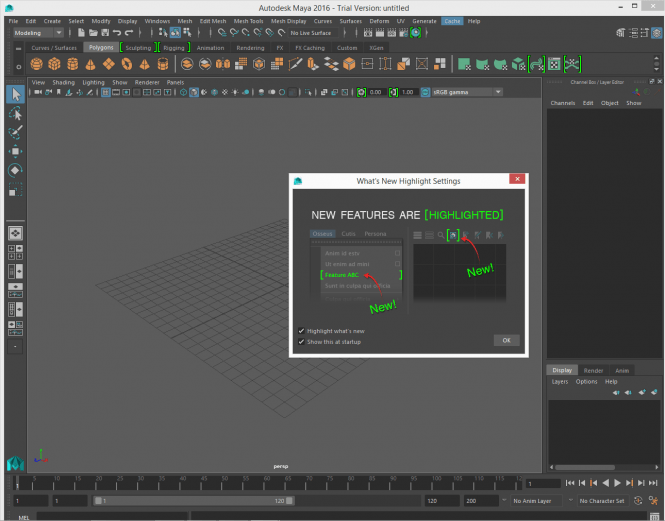
Task: Click the current frame input field
Action: pos(543,483)
